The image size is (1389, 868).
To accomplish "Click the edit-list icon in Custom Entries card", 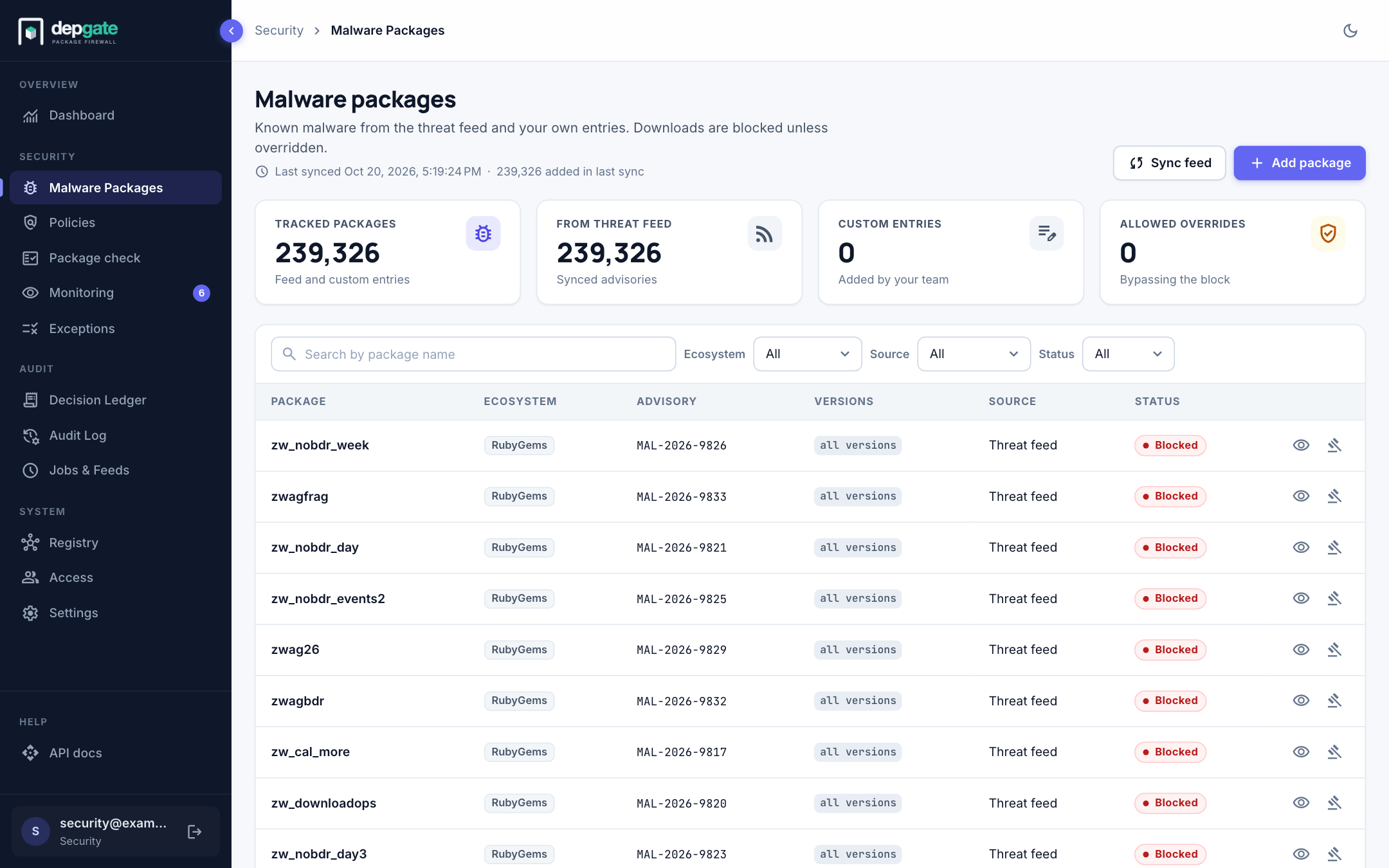I will (1046, 233).
